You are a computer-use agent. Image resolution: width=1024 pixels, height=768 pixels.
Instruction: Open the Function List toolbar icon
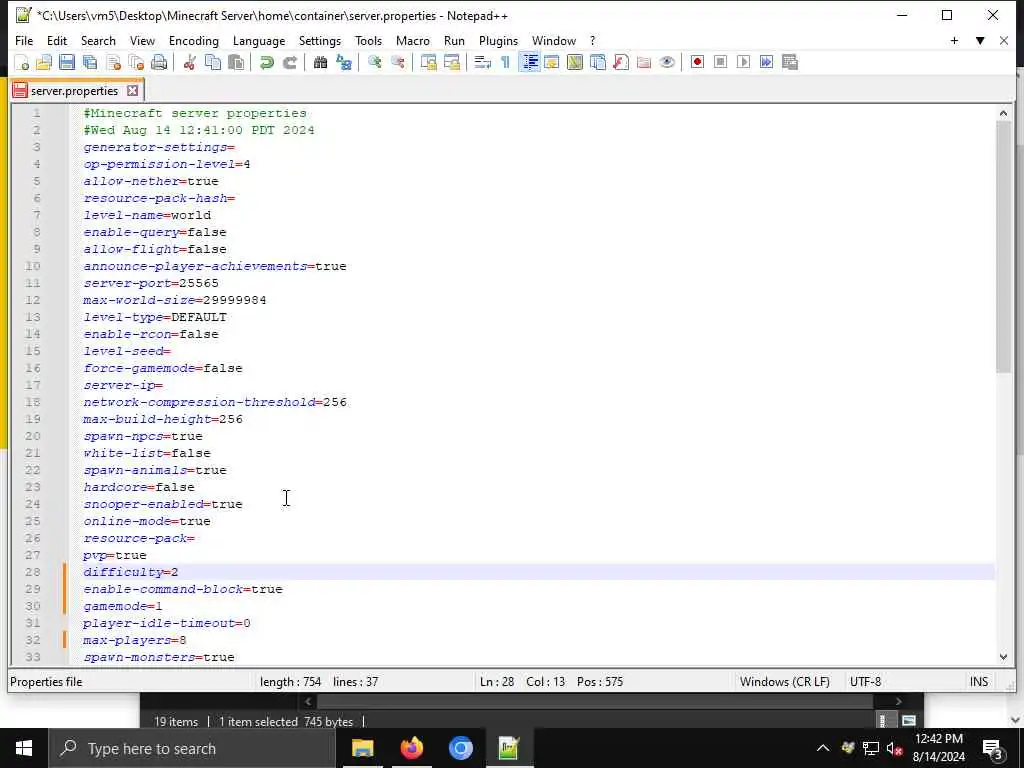click(621, 62)
